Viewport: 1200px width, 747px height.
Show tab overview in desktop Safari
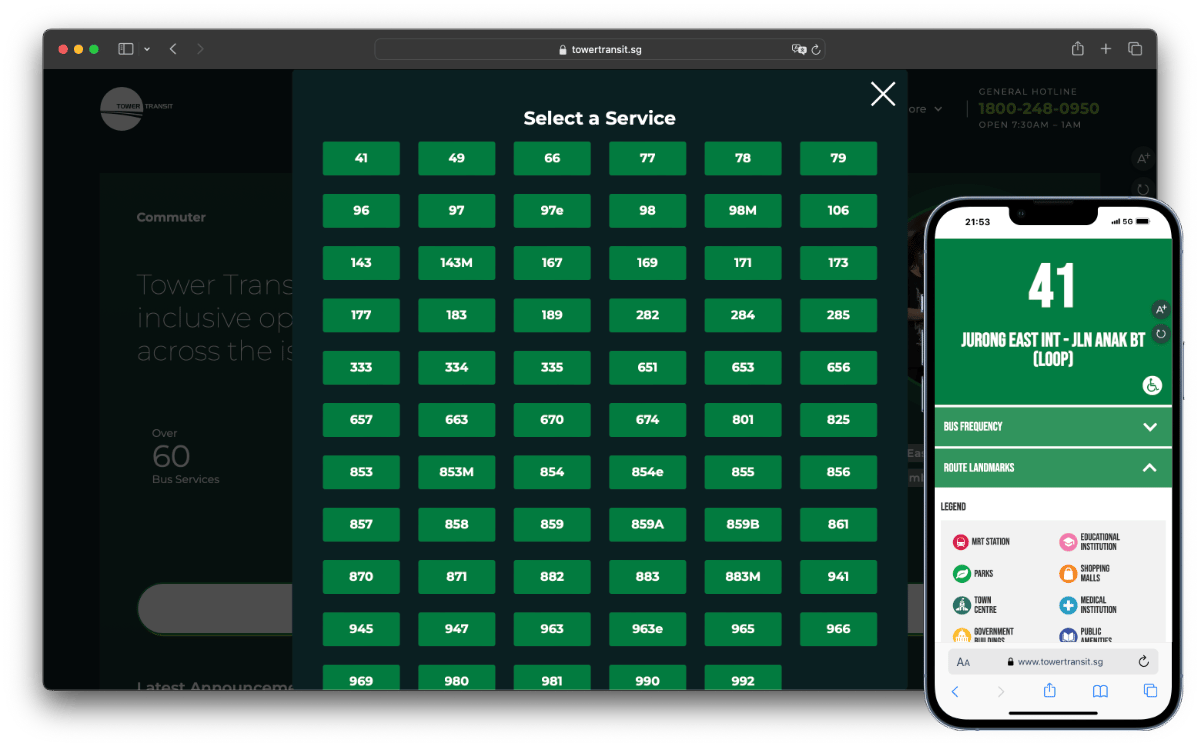1135,49
